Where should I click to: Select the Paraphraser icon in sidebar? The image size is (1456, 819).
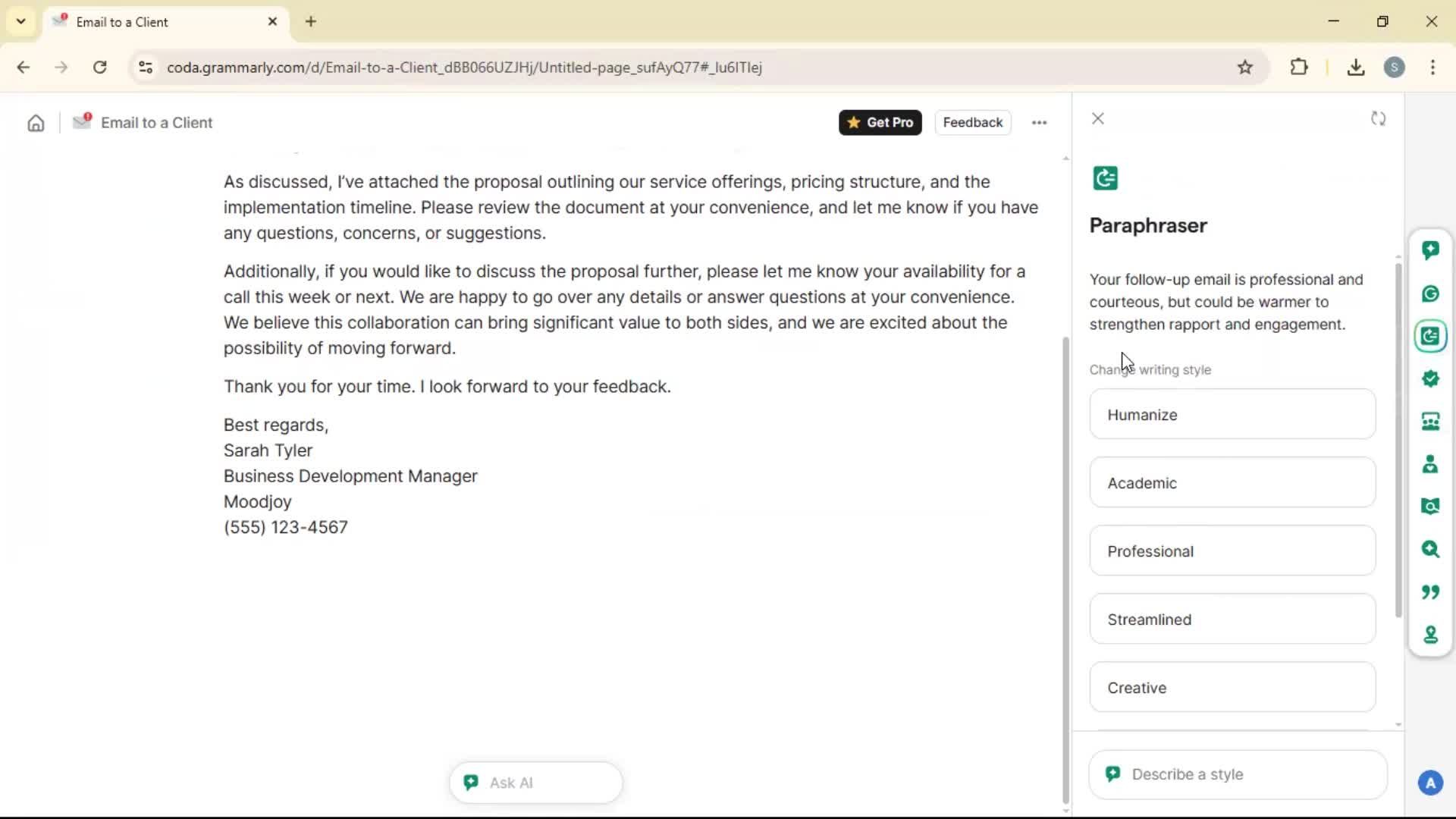point(1430,336)
